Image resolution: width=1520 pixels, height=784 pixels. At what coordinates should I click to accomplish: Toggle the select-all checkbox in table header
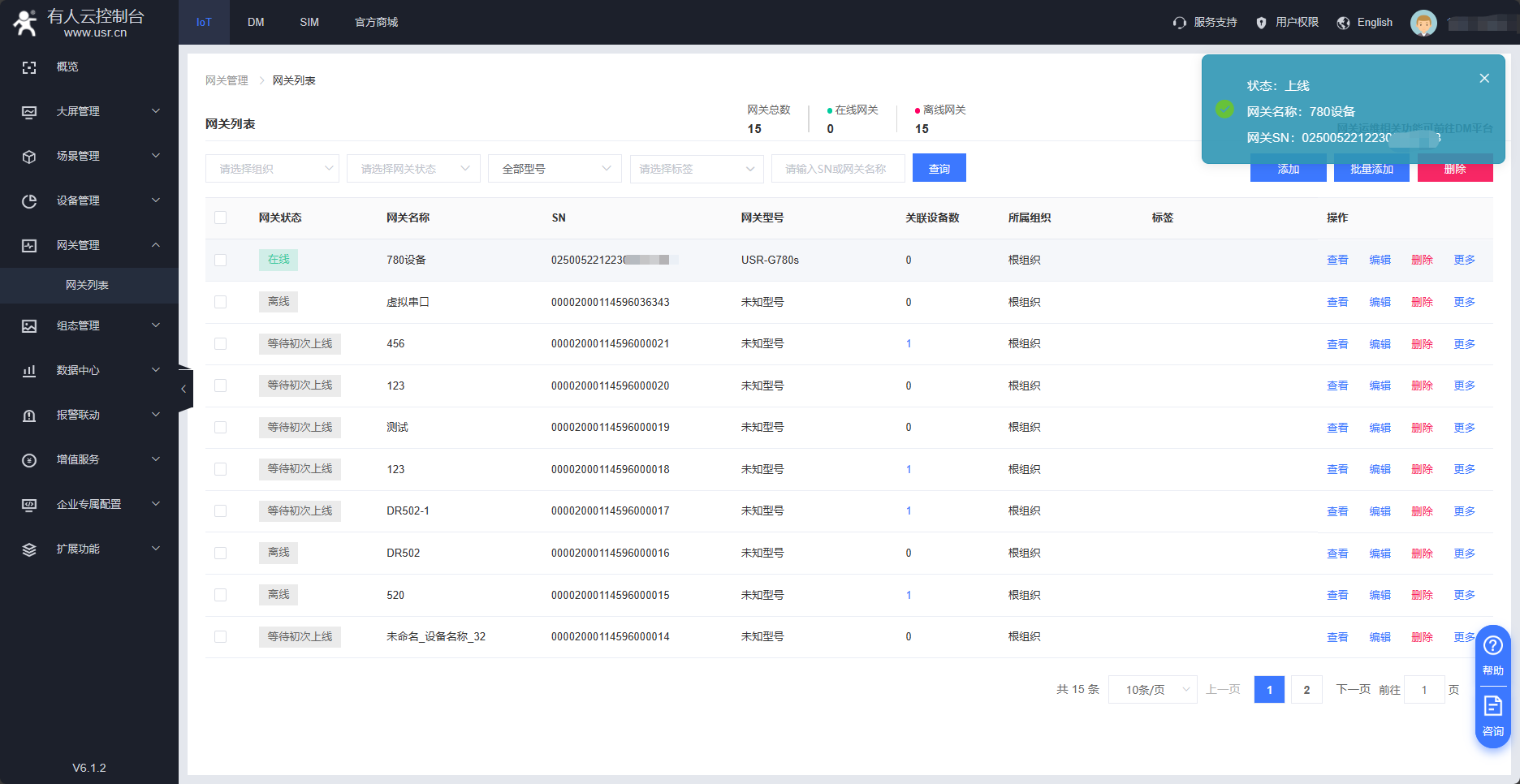tap(220, 218)
